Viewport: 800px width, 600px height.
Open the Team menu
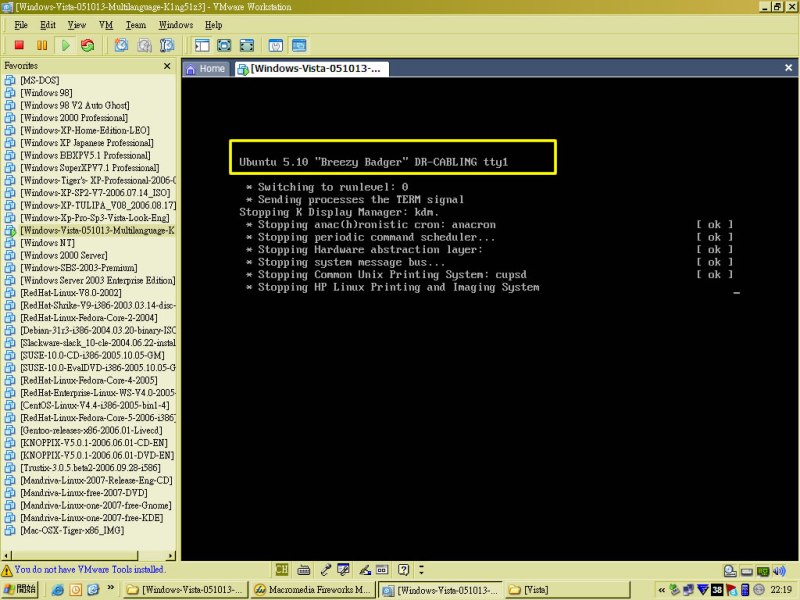136,24
